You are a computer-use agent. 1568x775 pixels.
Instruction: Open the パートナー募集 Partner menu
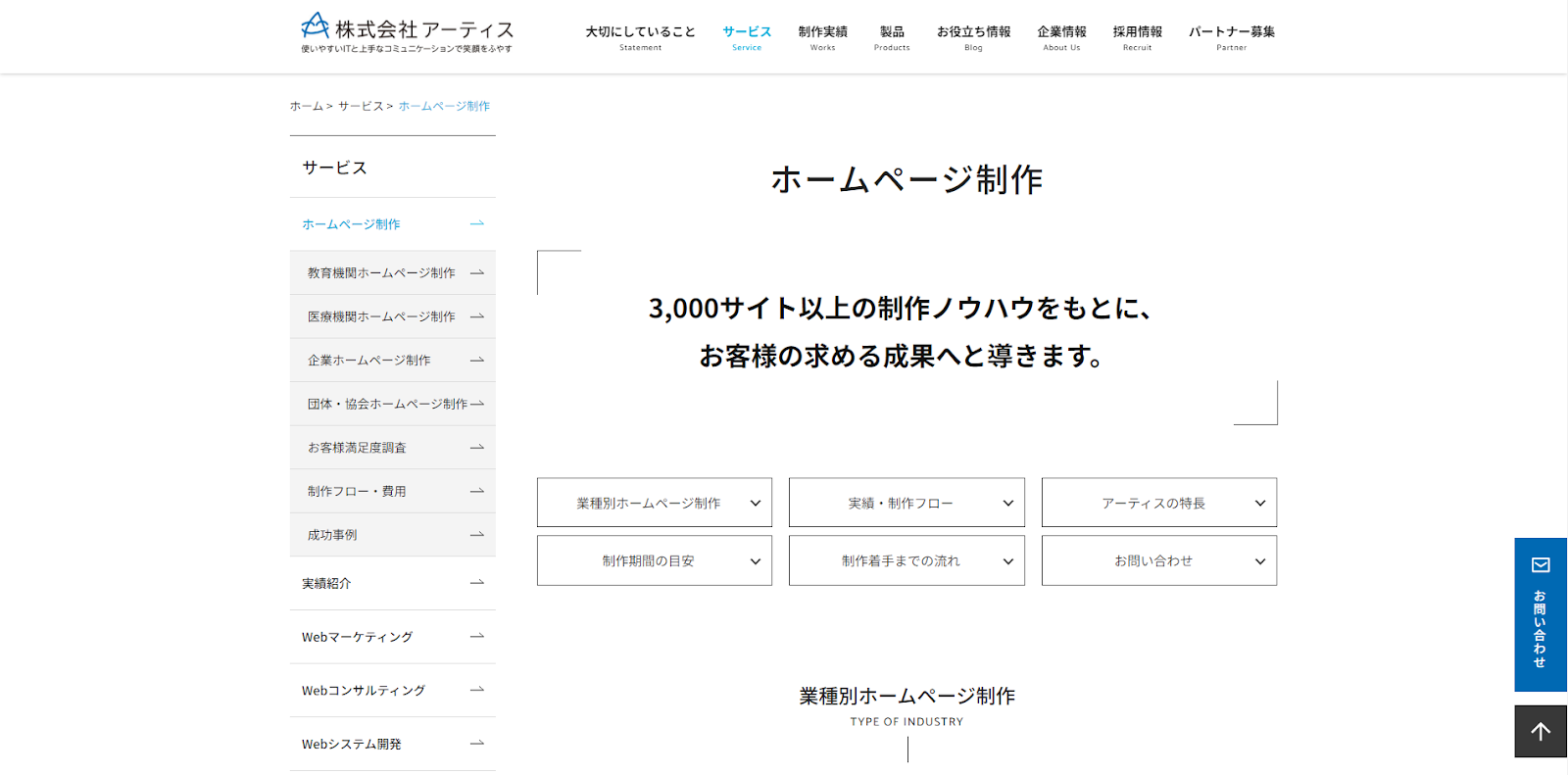[x=1232, y=37]
